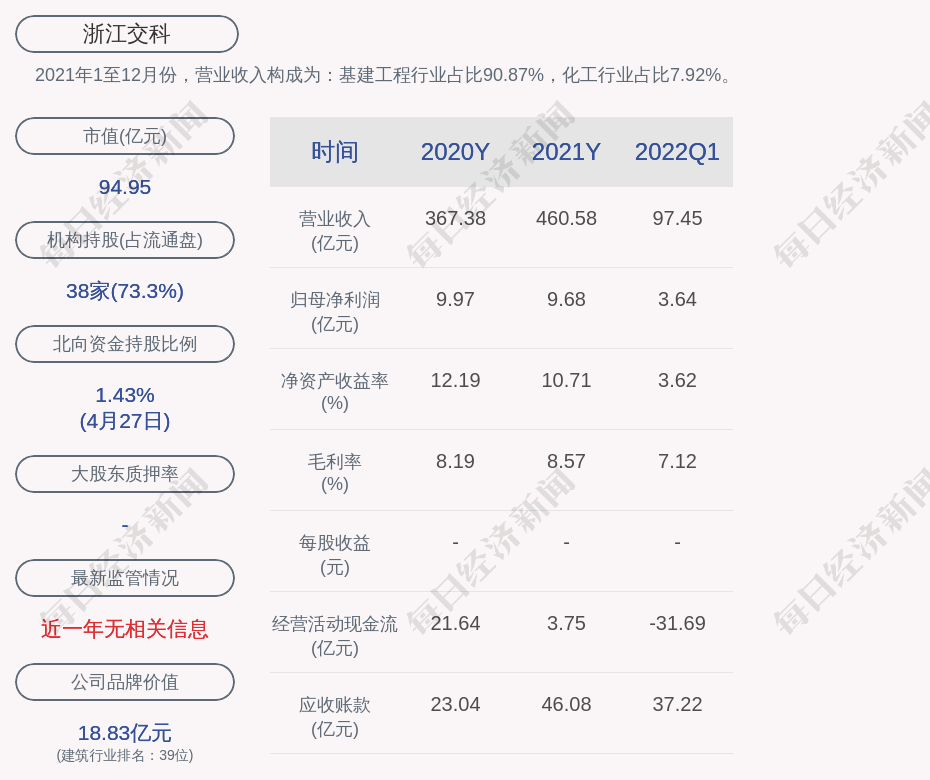Click the revenue value 97.45
The image size is (930, 780).
(677, 218)
